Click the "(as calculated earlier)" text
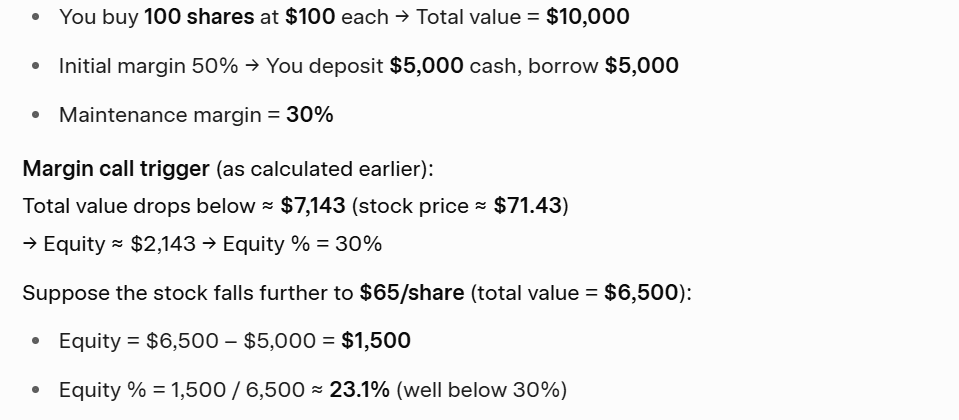 [324, 168]
